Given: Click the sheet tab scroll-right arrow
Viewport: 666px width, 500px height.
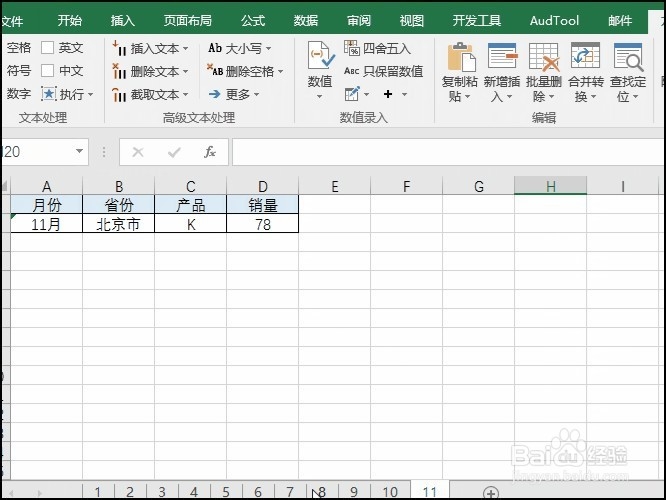Looking at the screenshot, I should pos(40,493).
